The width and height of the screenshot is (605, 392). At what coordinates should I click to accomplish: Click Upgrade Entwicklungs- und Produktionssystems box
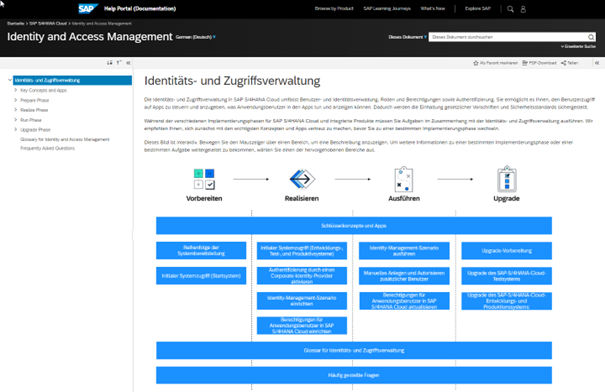tap(507, 301)
